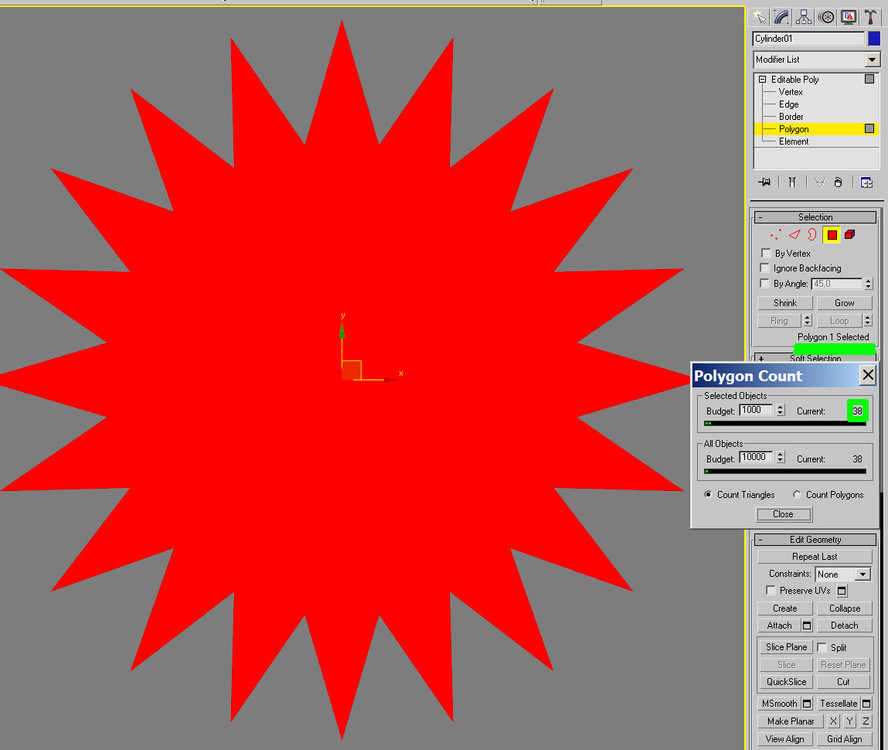Open Preserve UVs settings box

[x=842, y=591]
